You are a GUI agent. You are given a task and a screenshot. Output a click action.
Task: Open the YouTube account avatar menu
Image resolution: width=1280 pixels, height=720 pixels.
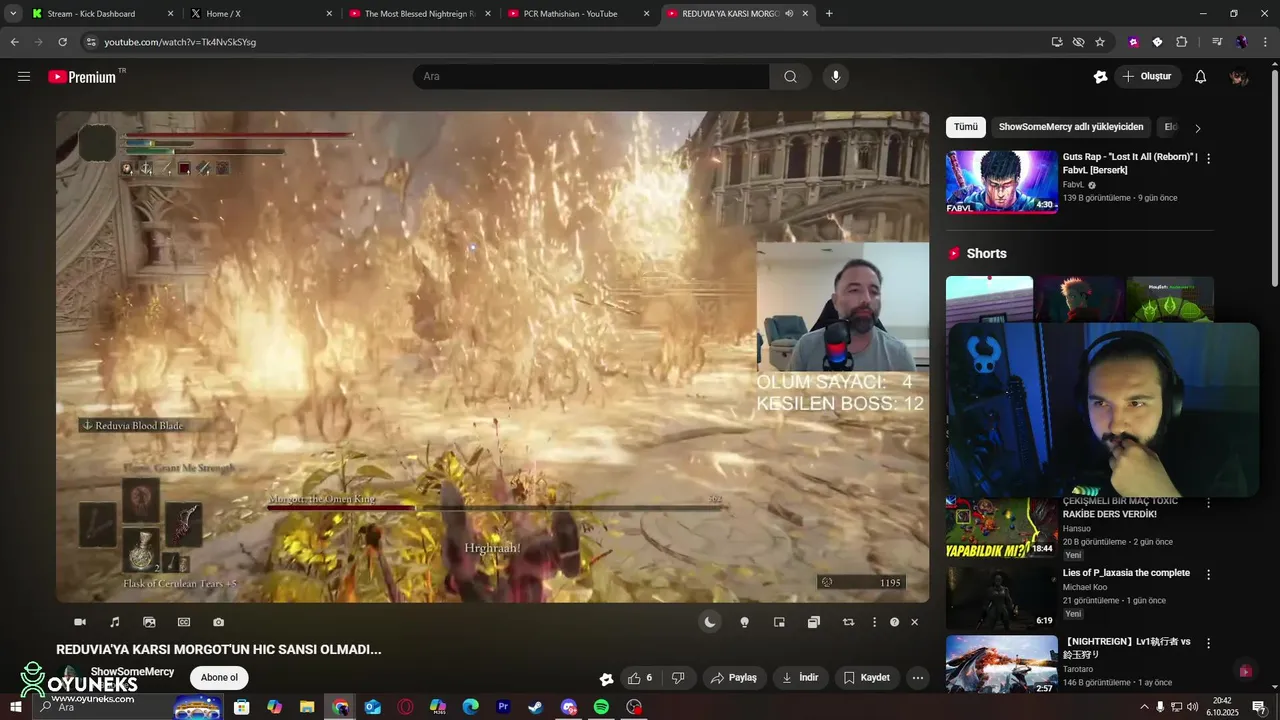click(x=1239, y=77)
